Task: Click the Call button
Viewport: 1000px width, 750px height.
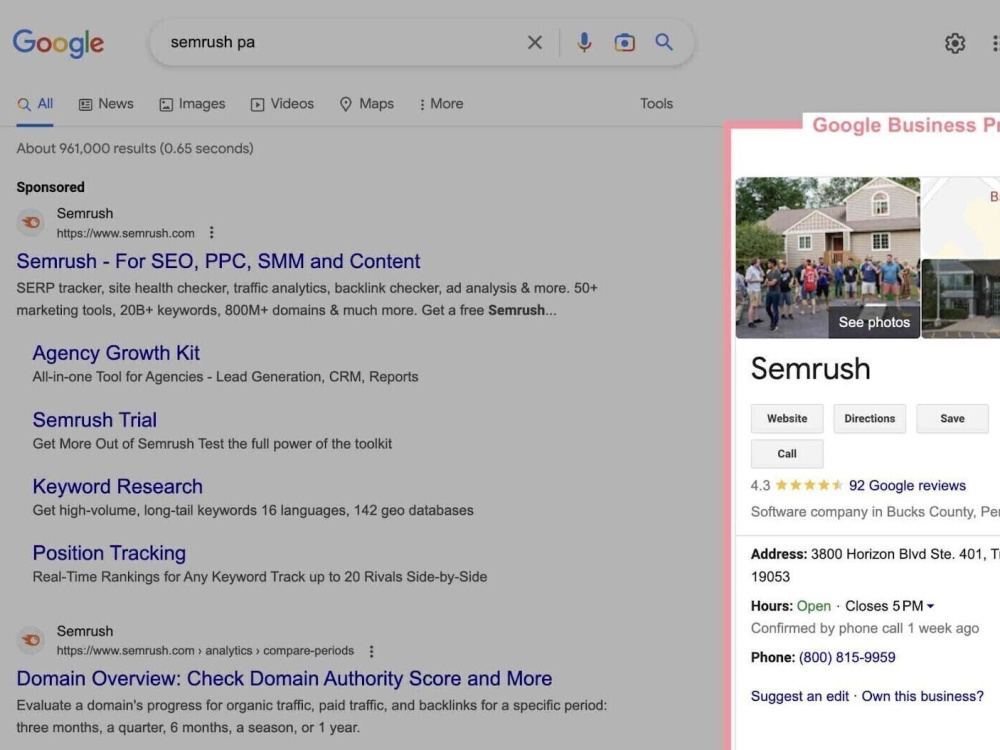Action: pos(786,453)
